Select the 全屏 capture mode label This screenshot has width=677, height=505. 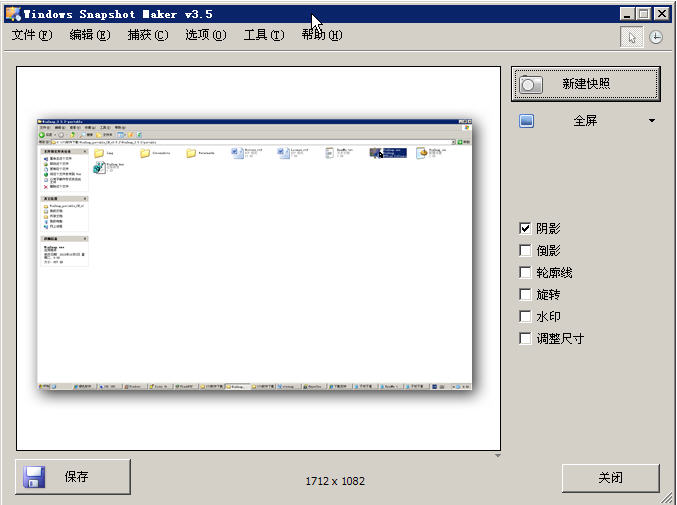click(x=585, y=121)
